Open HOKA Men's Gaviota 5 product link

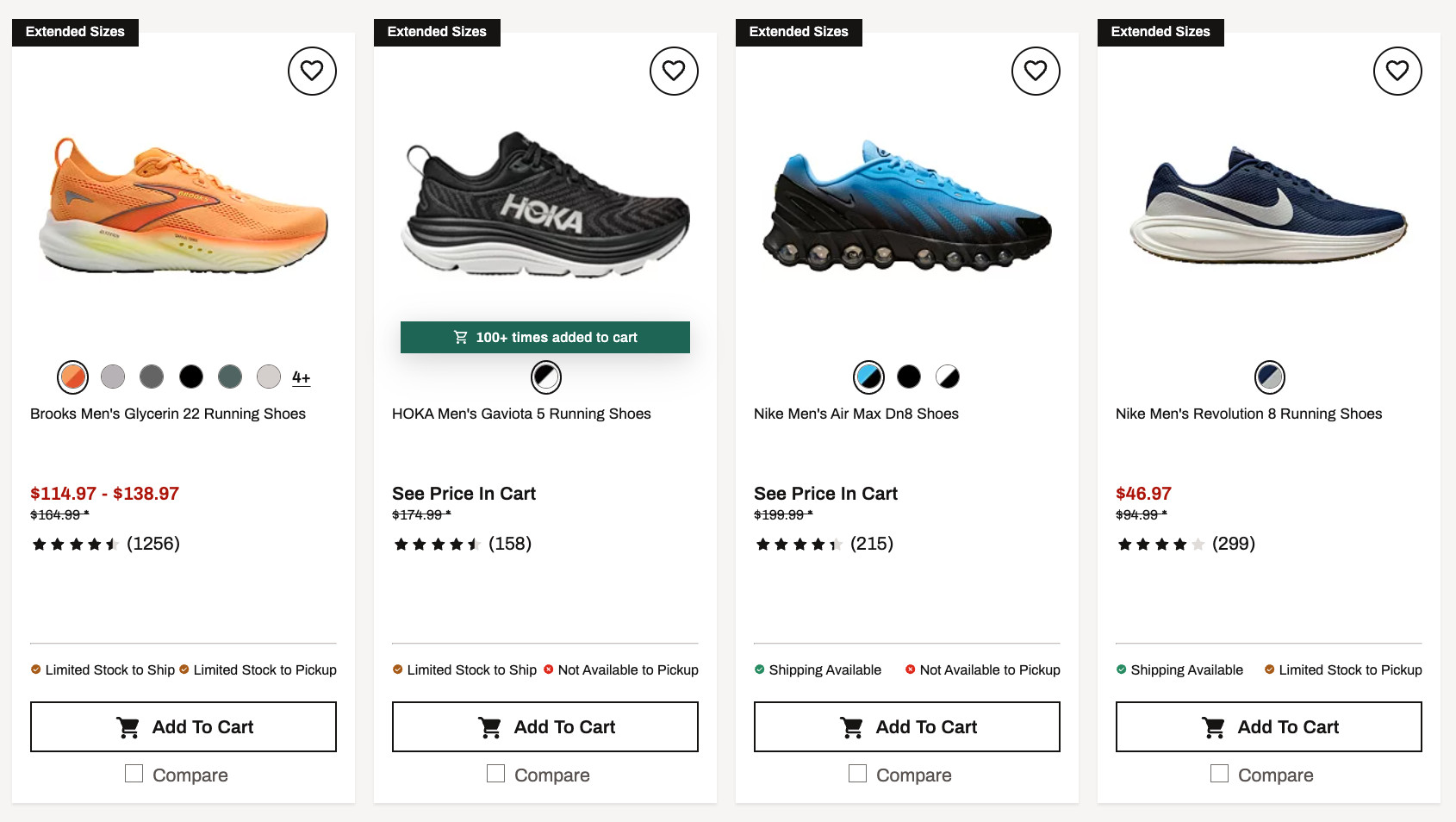(x=521, y=414)
